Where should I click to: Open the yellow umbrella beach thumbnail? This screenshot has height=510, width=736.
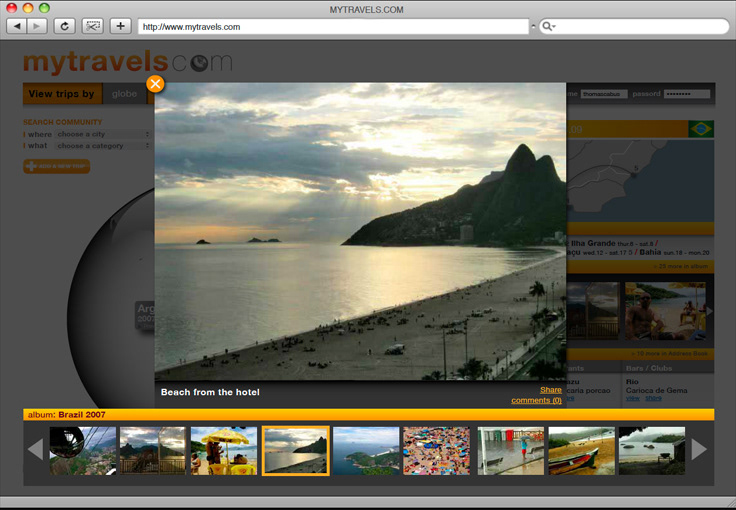coord(224,451)
